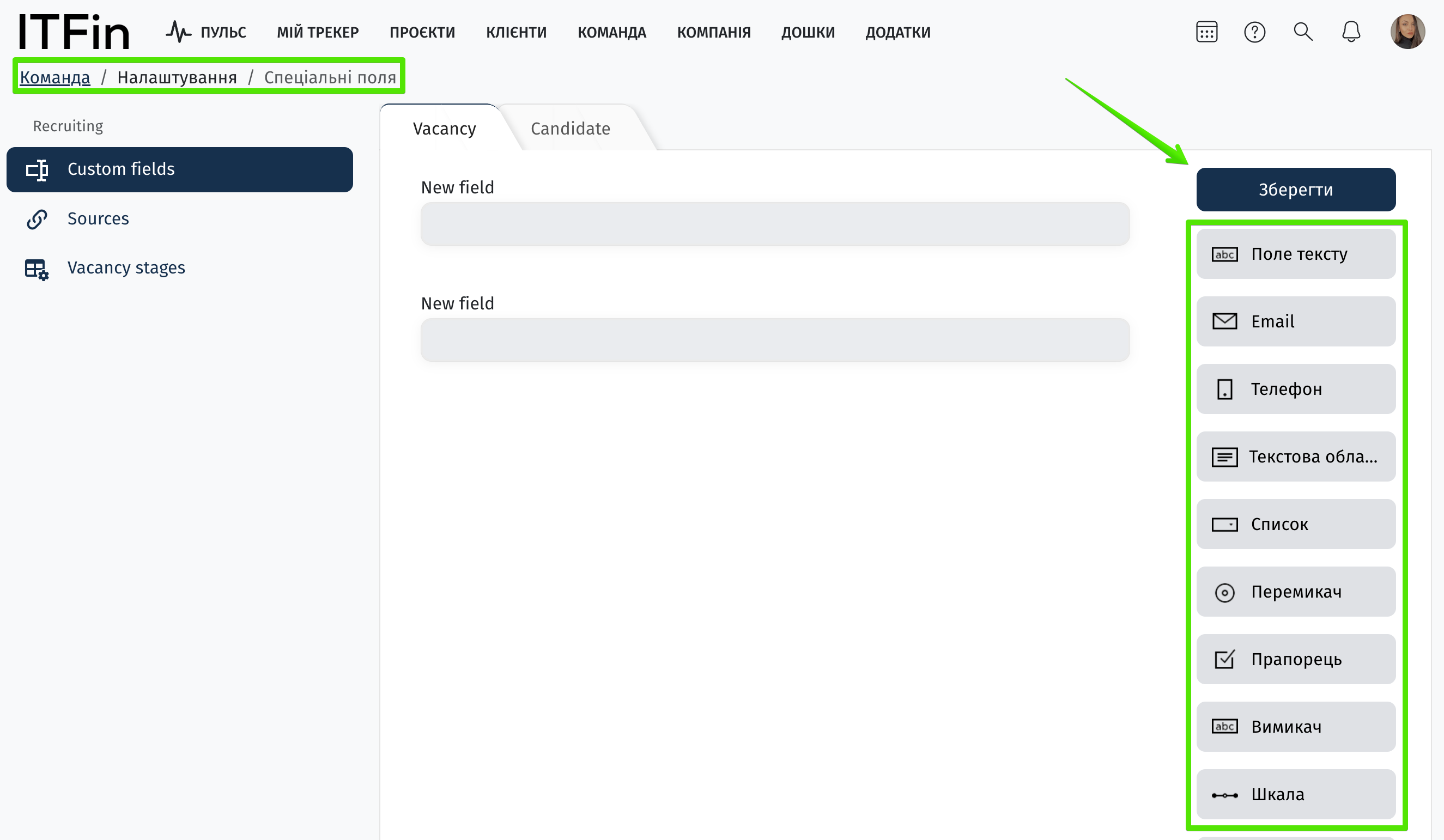Add a Телефон field type

(1296, 389)
